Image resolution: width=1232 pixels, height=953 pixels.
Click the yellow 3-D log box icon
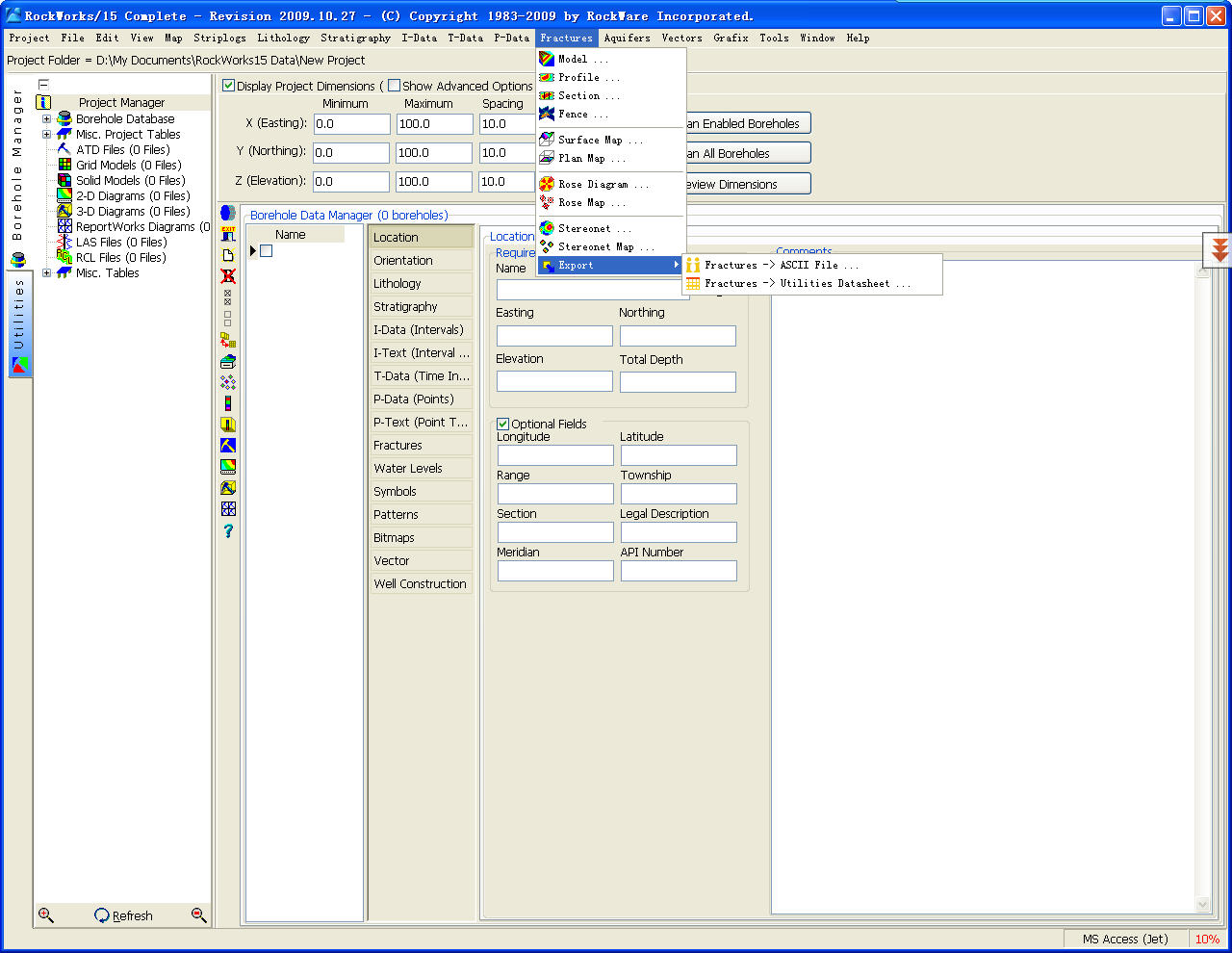[x=228, y=425]
